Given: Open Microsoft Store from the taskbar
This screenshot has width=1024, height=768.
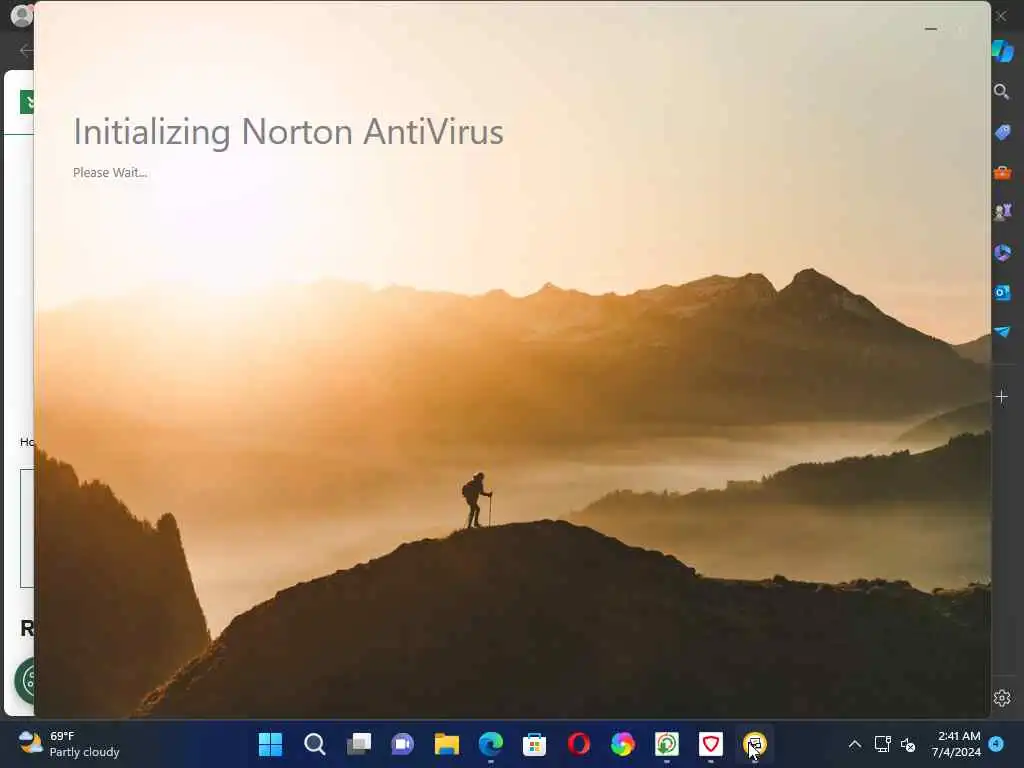Looking at the screenshot, I should point(534,744).
